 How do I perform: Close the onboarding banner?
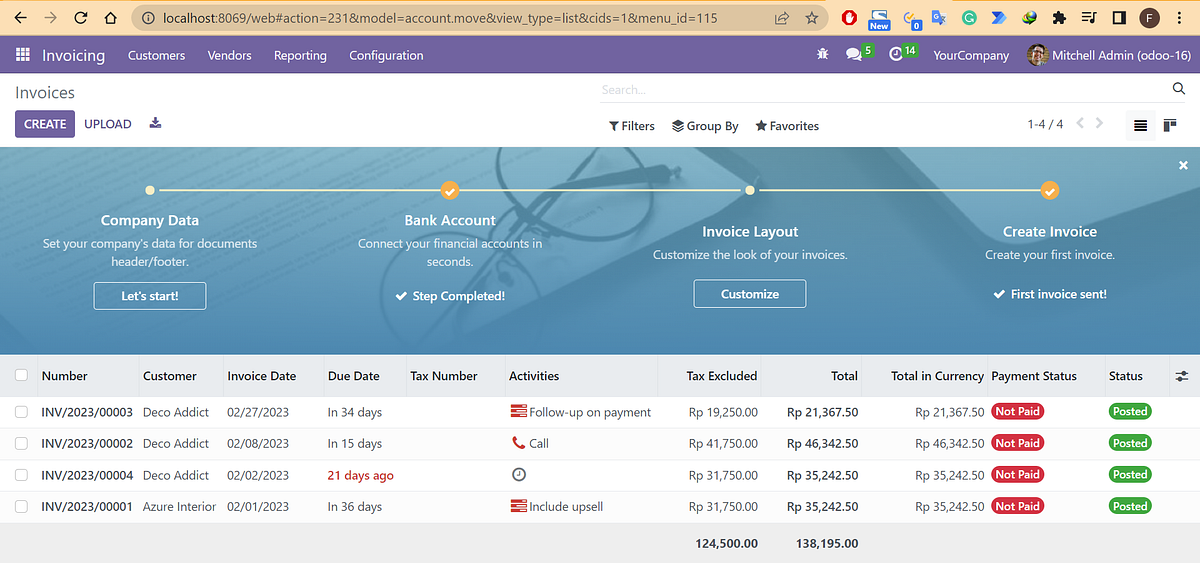(1183, 165)
